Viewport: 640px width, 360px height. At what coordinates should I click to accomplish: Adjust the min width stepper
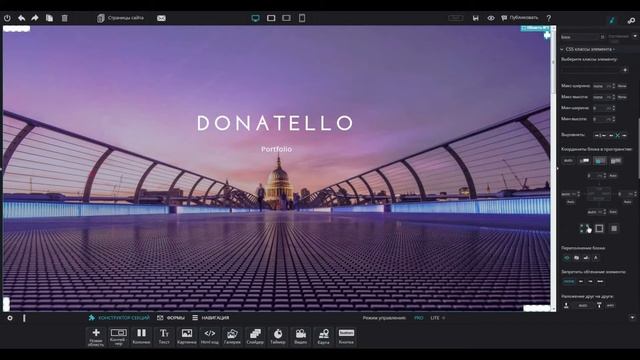(x=613, y=108)
